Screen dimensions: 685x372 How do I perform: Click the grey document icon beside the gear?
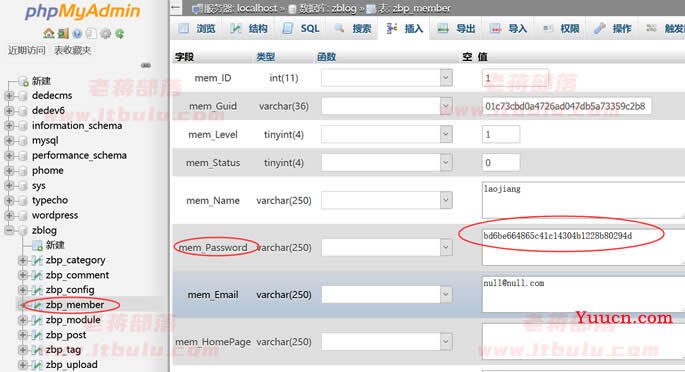tap(91, 34)
